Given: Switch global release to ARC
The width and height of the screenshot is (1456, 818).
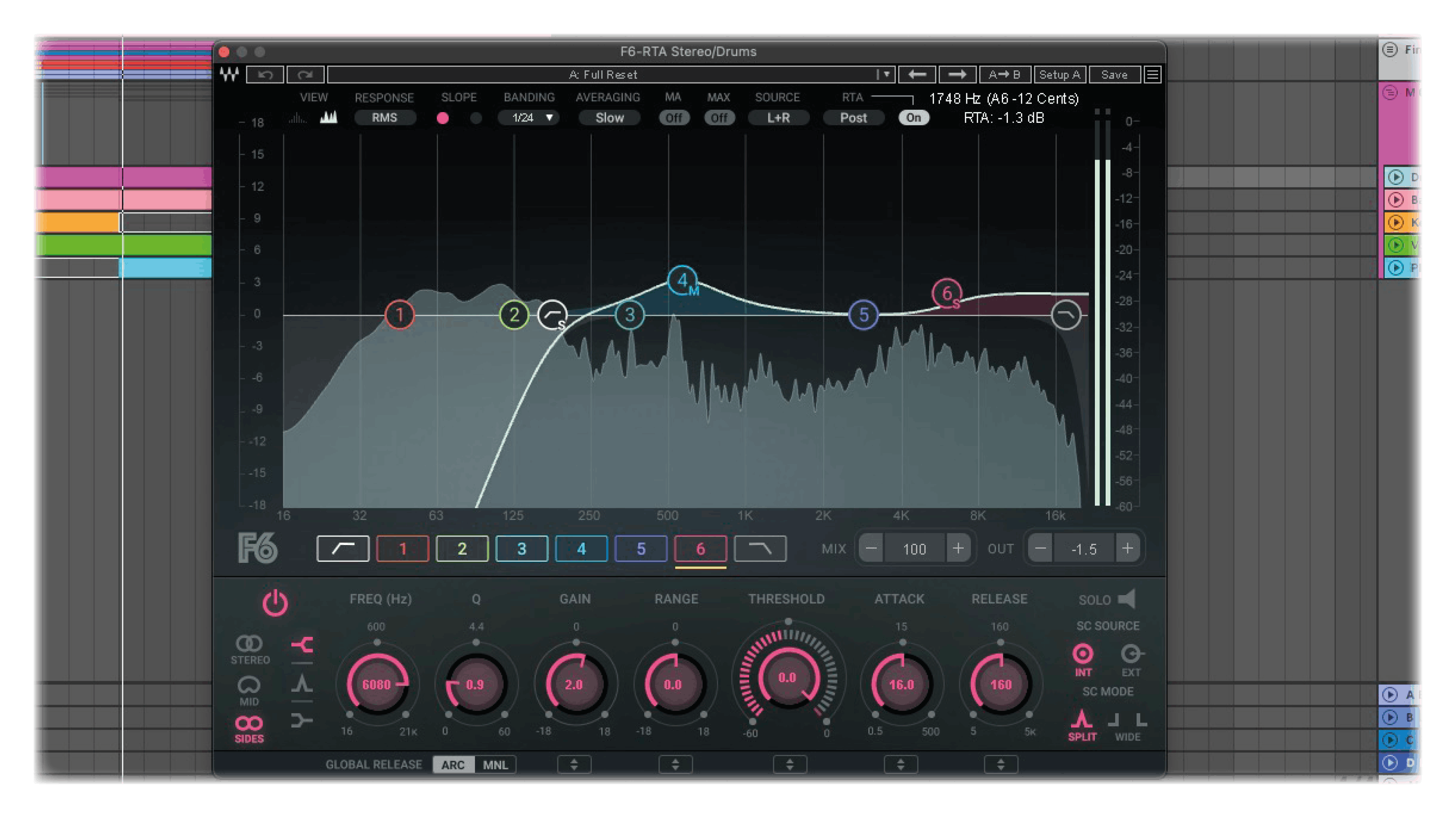Looking at the screenshot, I should [453, 765].
